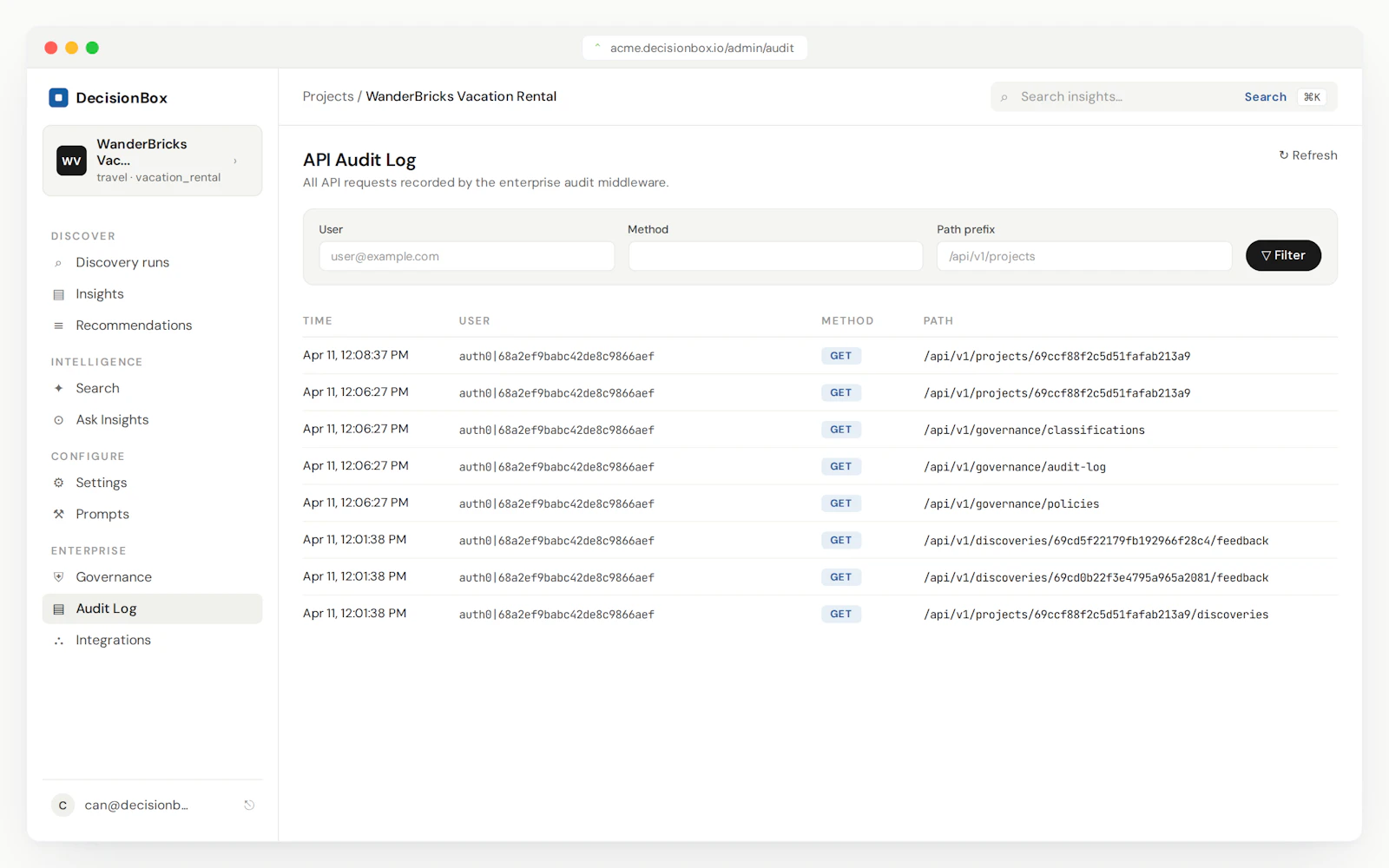Viewport: 1389px width, 868px height.
Task: Click the TIME column header
Action: pos(318,321)
